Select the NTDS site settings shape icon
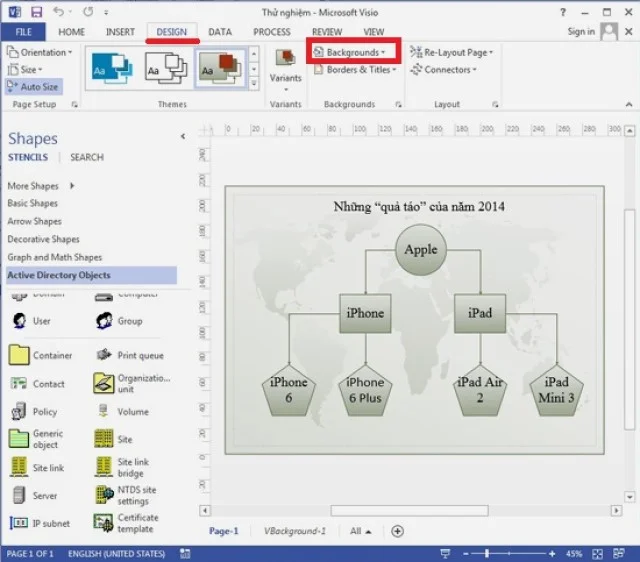This screenshot has width=640, height=562. click(x=104, y=495)
